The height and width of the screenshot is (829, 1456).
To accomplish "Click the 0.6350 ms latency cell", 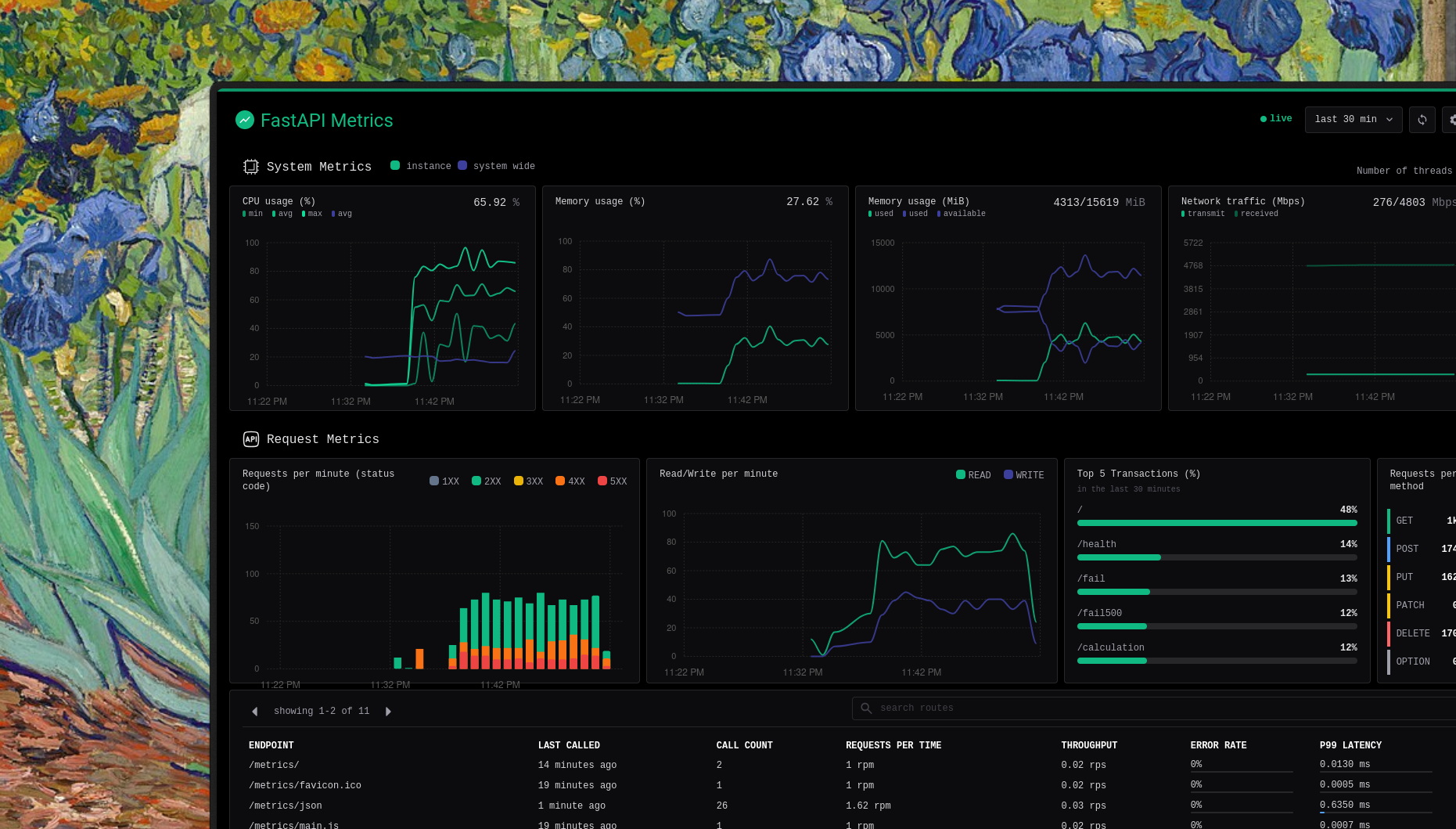I will pos(1345,805).
